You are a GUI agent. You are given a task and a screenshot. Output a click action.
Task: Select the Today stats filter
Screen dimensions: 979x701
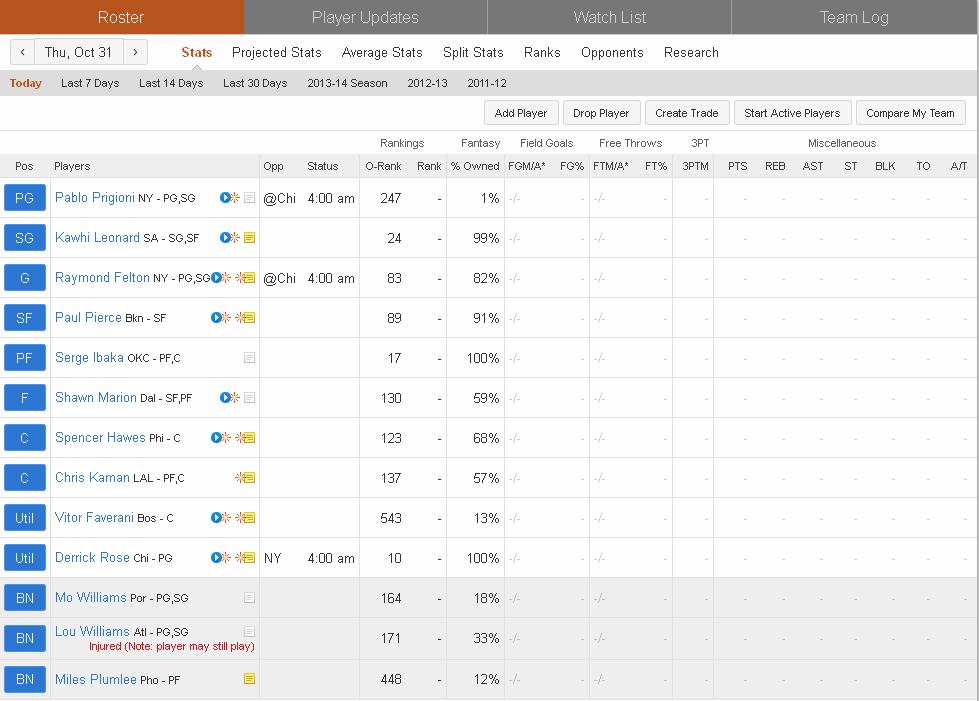26,83
